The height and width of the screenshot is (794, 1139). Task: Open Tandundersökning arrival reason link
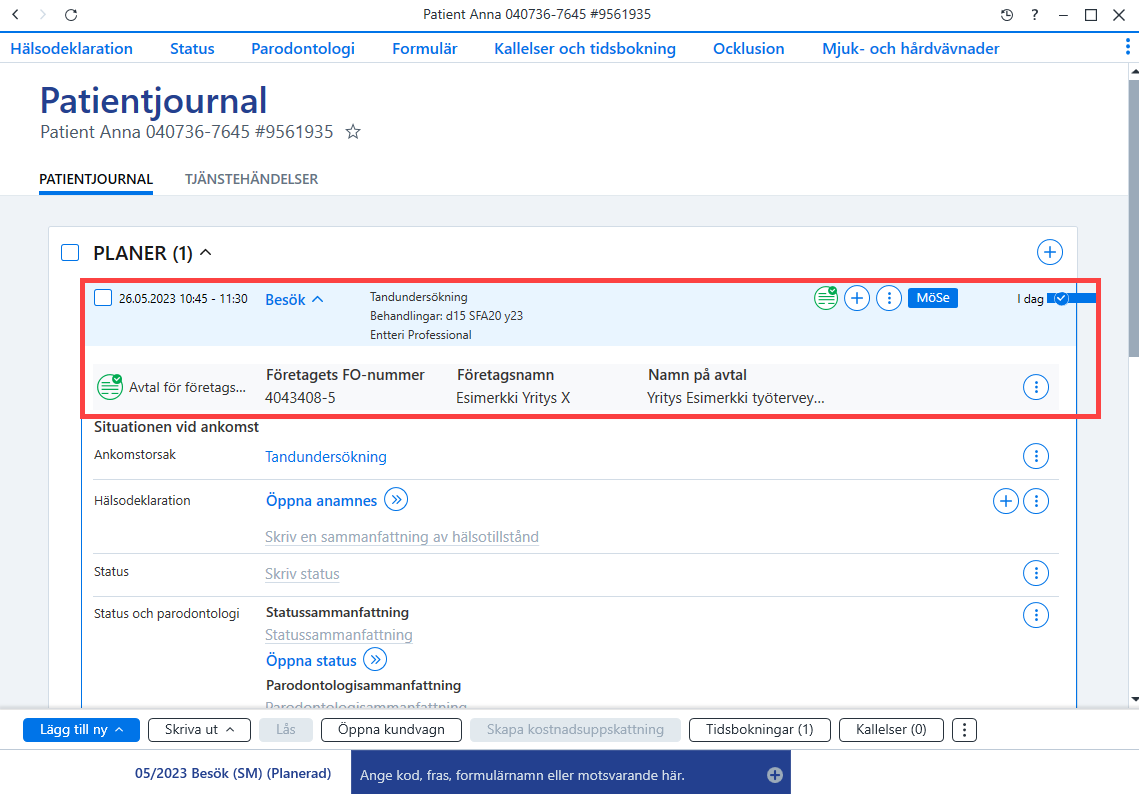click(325, 457)
